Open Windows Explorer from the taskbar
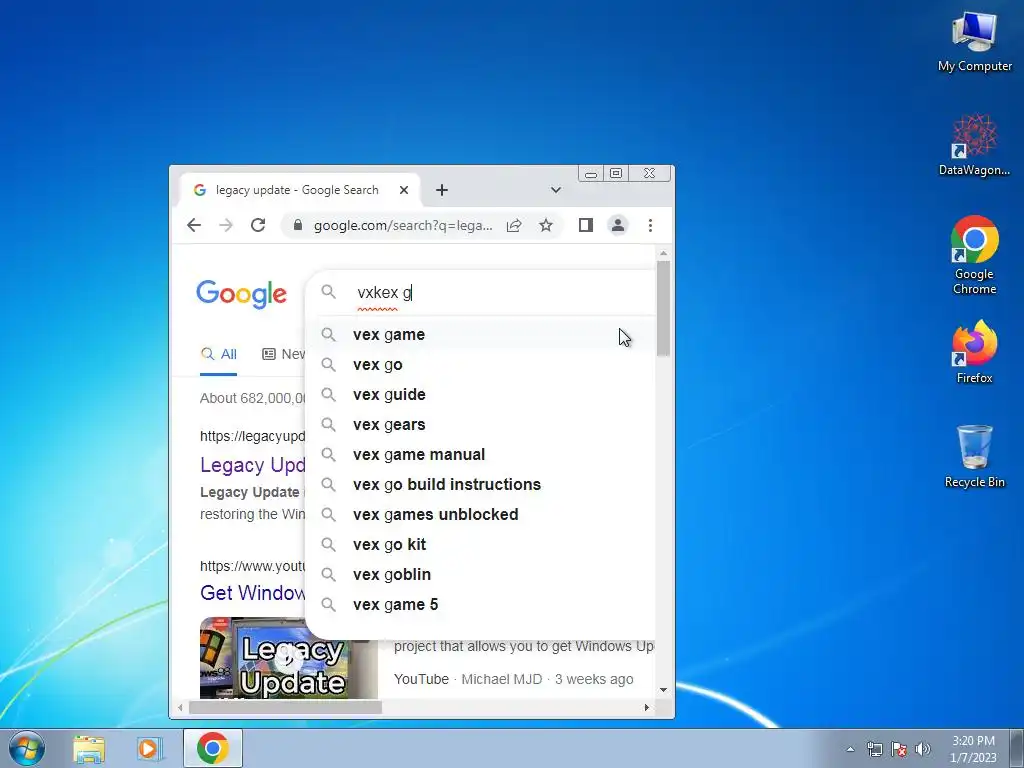 pyautogui.click(x=89, y=748)
